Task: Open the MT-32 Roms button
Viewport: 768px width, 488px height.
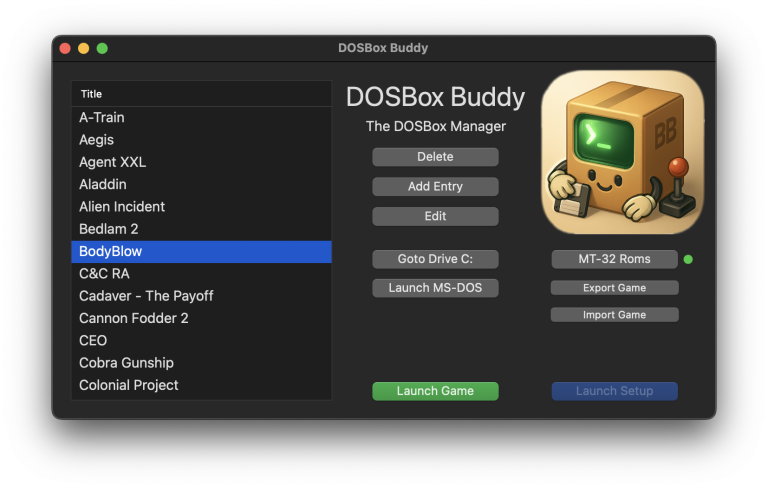Action: 614,259
